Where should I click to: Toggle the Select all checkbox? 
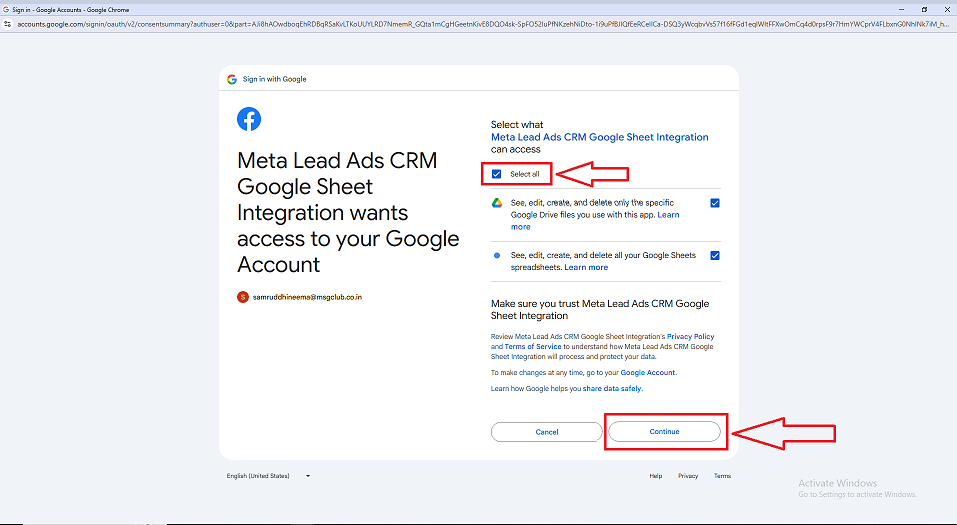(x=497, y=174)
